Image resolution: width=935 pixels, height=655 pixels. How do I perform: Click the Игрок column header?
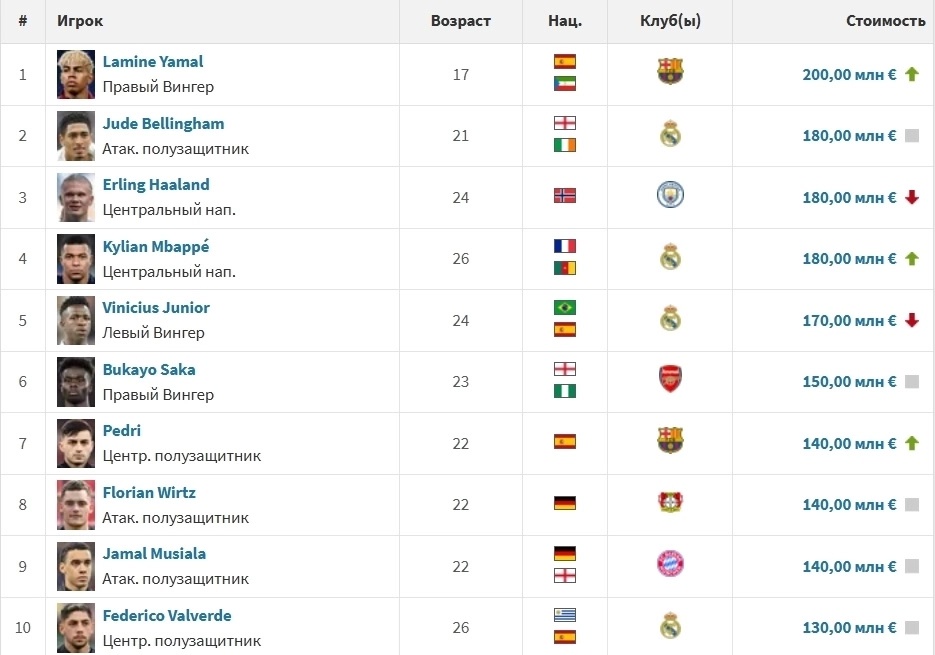pos(80,21)
